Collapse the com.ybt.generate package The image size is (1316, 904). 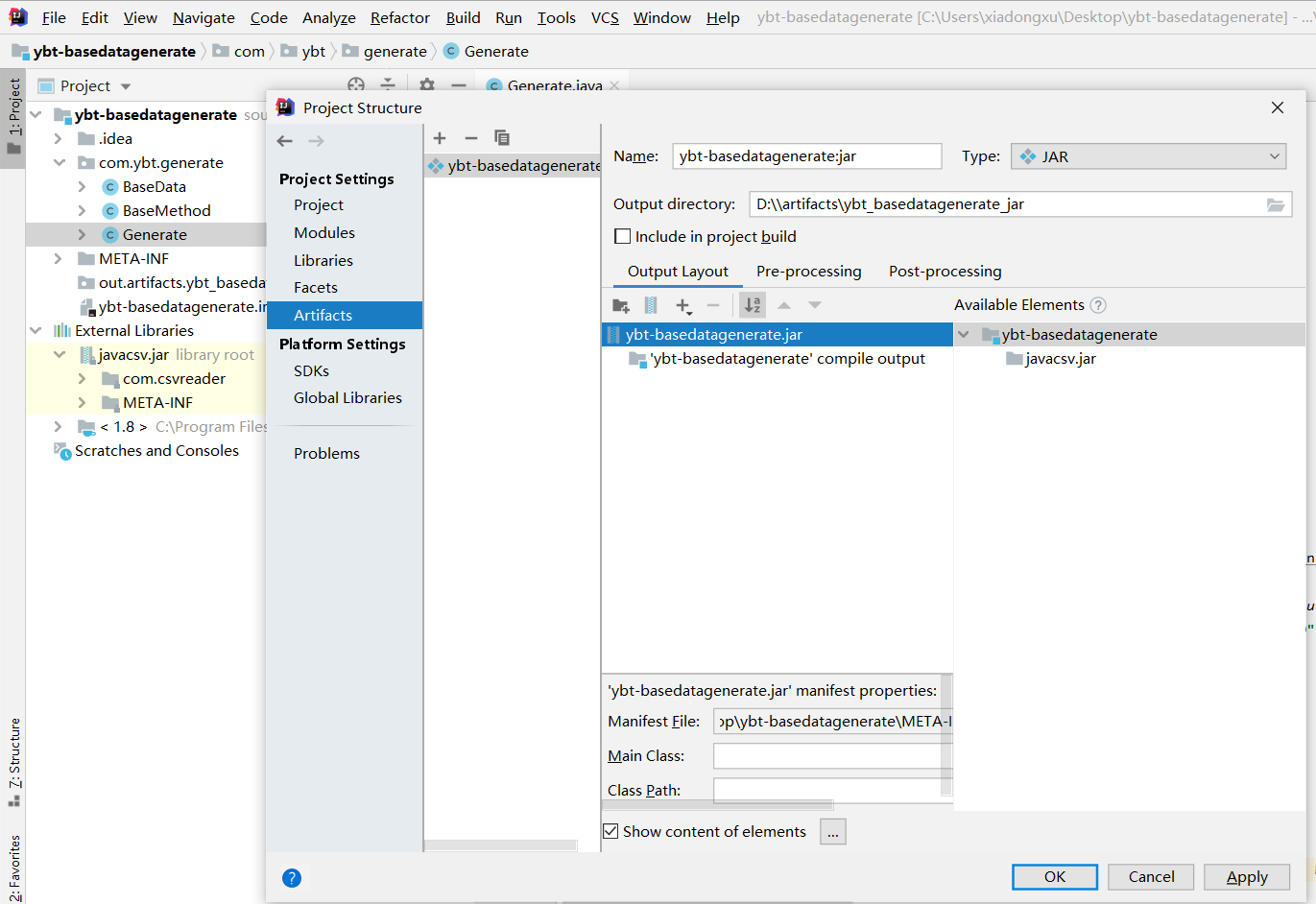pyautogui.click(x=59, y=163)
